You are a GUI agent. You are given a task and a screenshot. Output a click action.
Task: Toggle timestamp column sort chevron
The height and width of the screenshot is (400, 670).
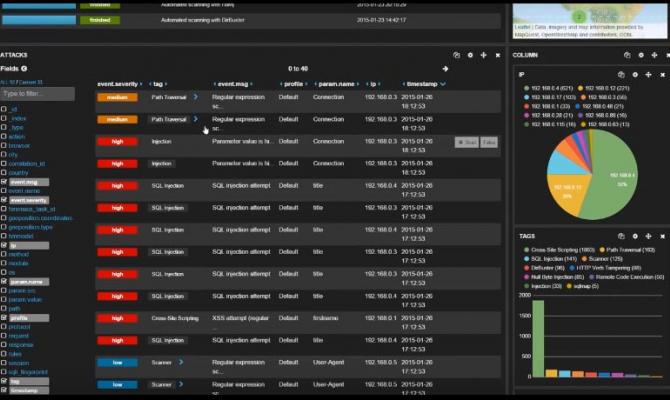click(443, 84)
